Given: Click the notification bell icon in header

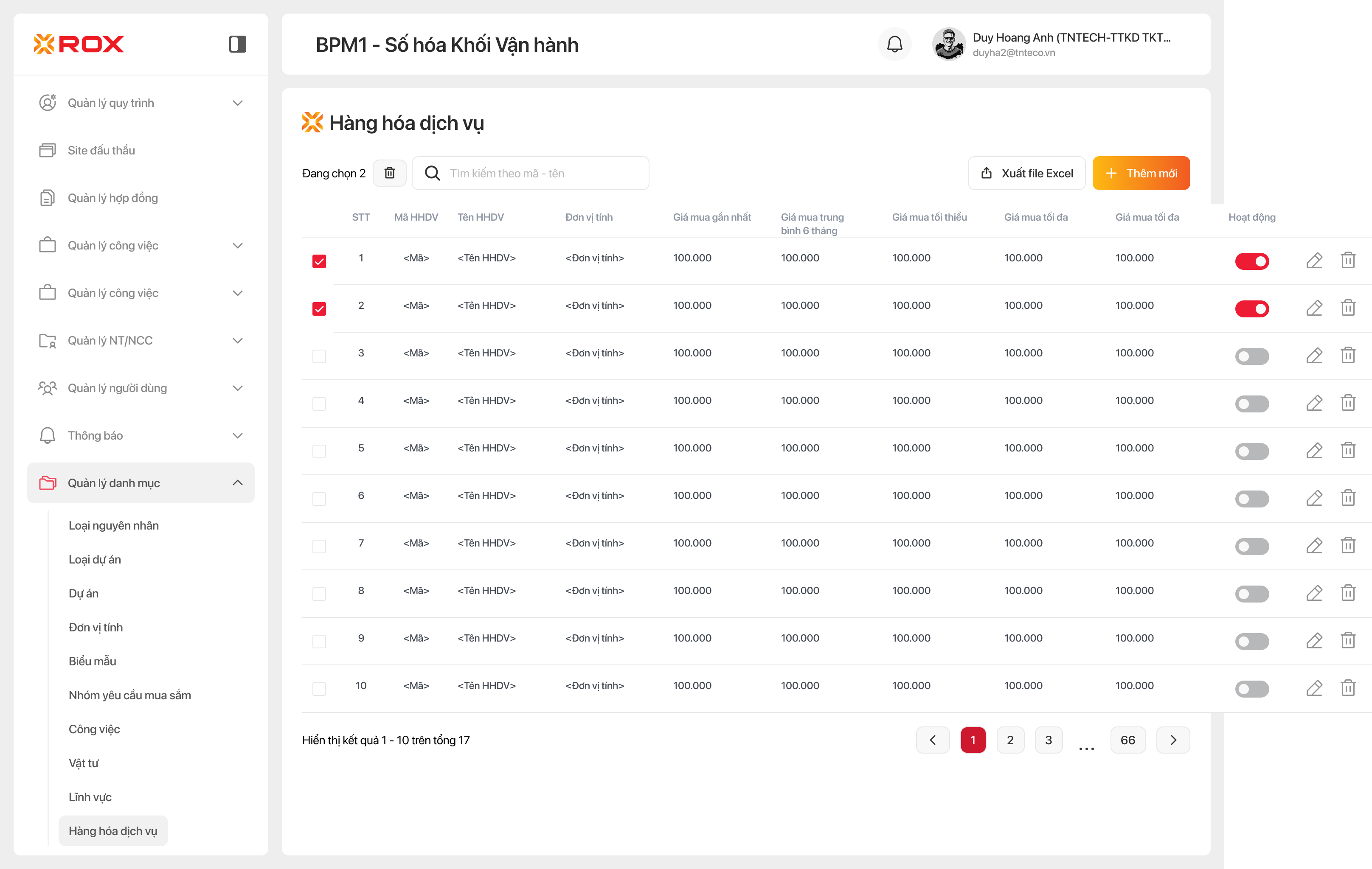Looking at the screenshot, I should click(894, 45).
